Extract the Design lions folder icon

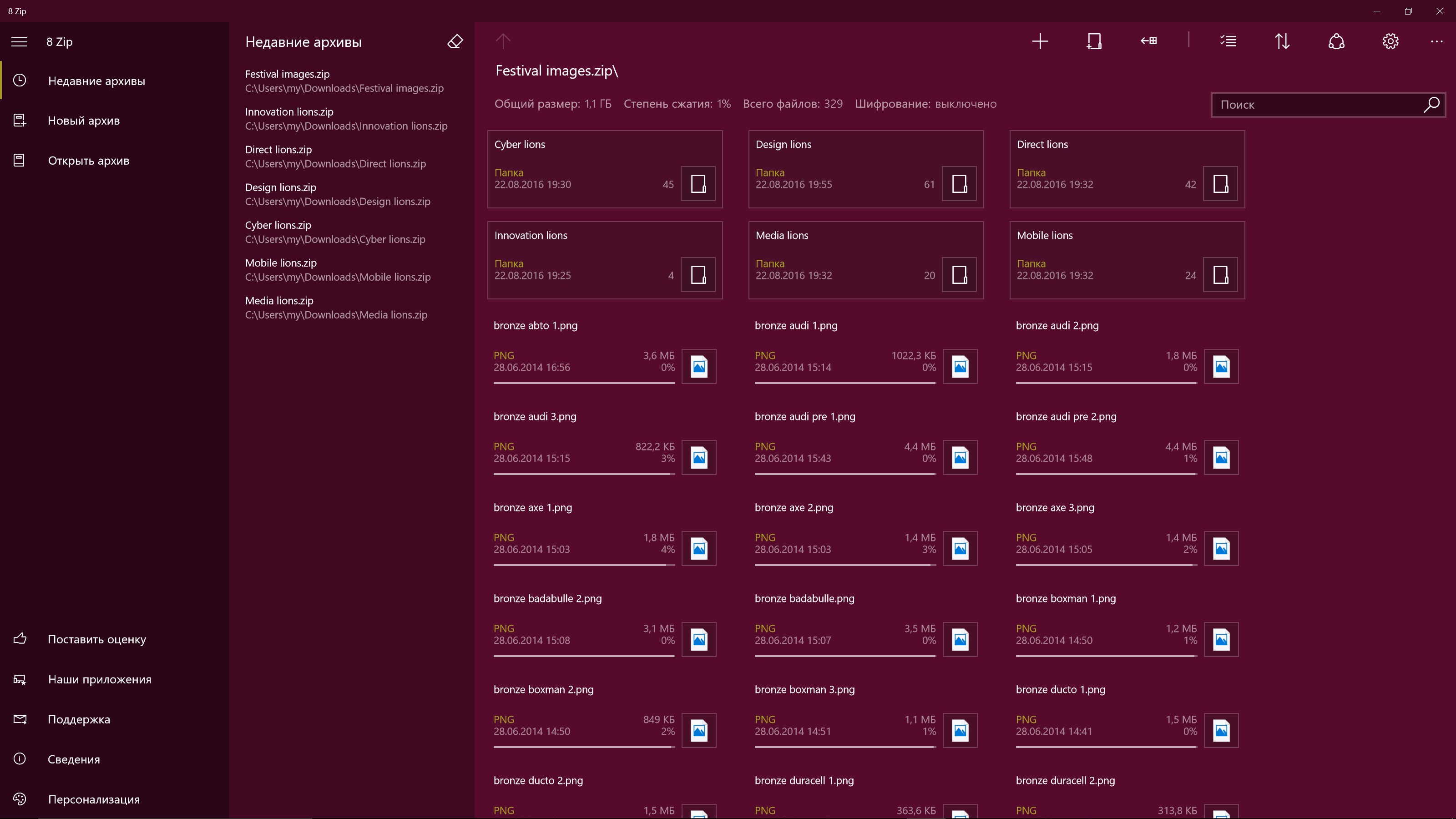coord(959,184)
